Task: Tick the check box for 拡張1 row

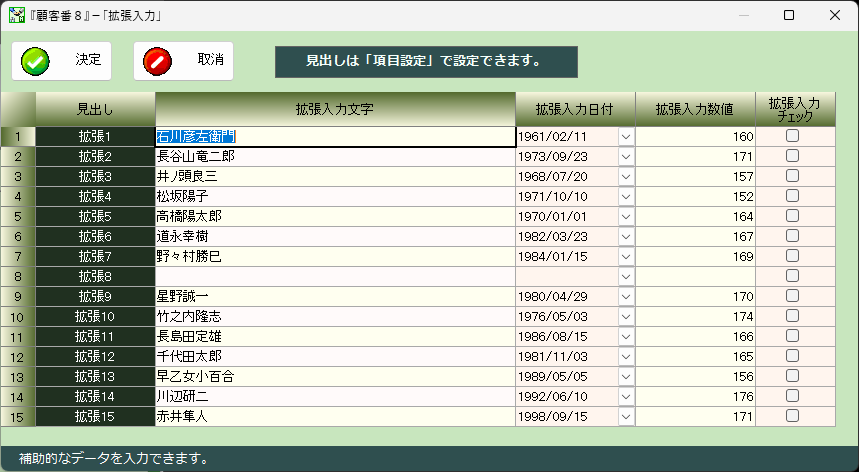Action: (x=792, y=136)
